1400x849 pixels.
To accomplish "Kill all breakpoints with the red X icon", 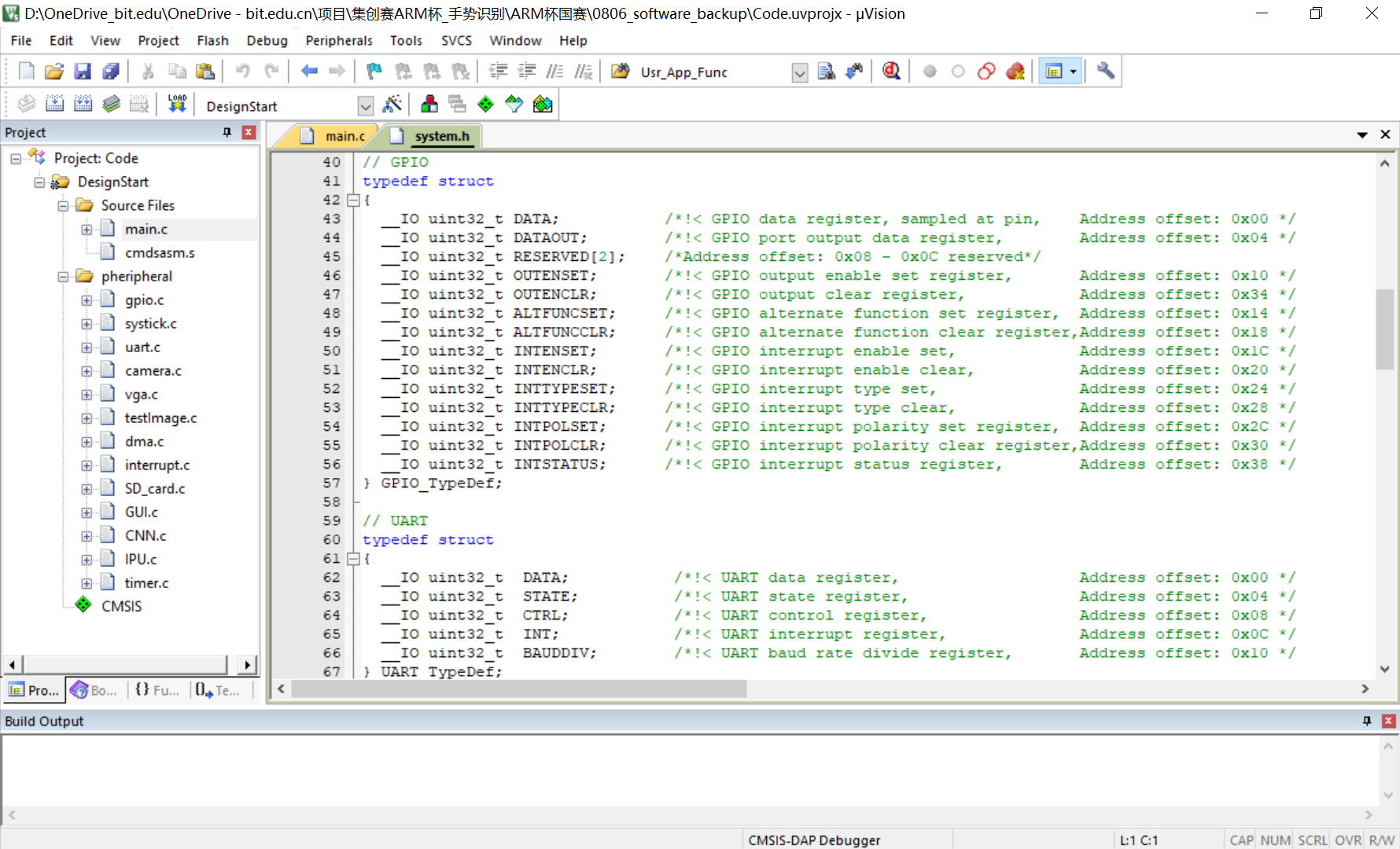I will (x=1015, y=72).
